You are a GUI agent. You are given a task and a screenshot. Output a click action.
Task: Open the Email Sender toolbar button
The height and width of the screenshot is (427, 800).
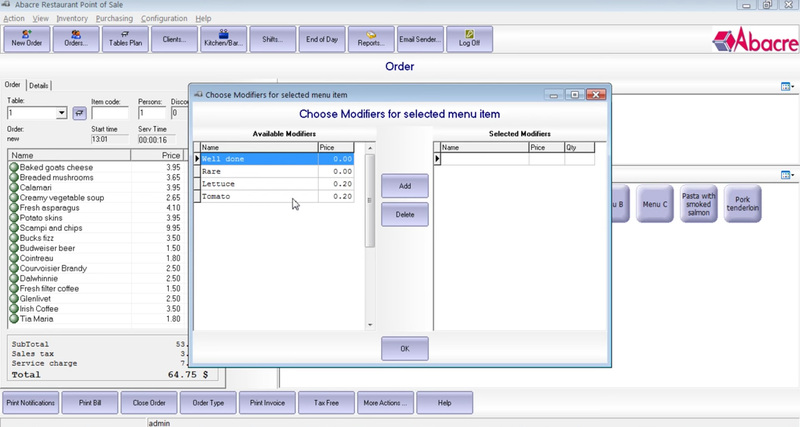[x=420, y=39]
